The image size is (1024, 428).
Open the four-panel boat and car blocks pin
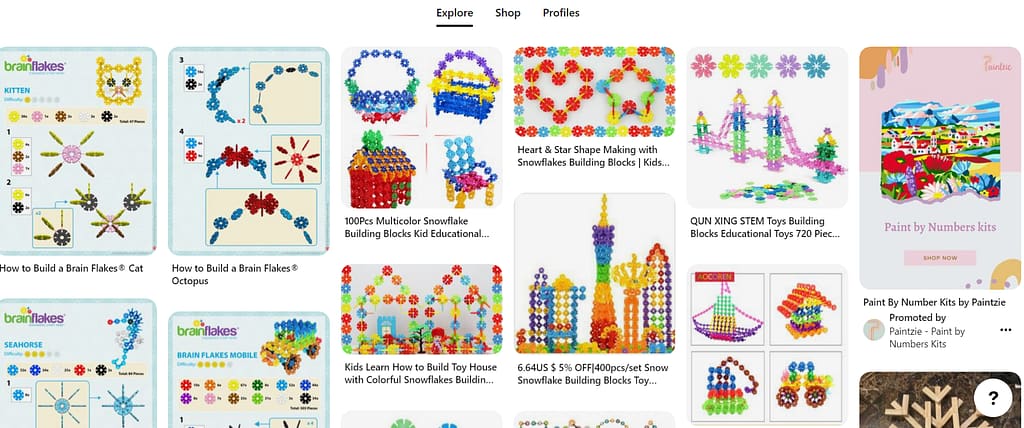coord(767,346)
